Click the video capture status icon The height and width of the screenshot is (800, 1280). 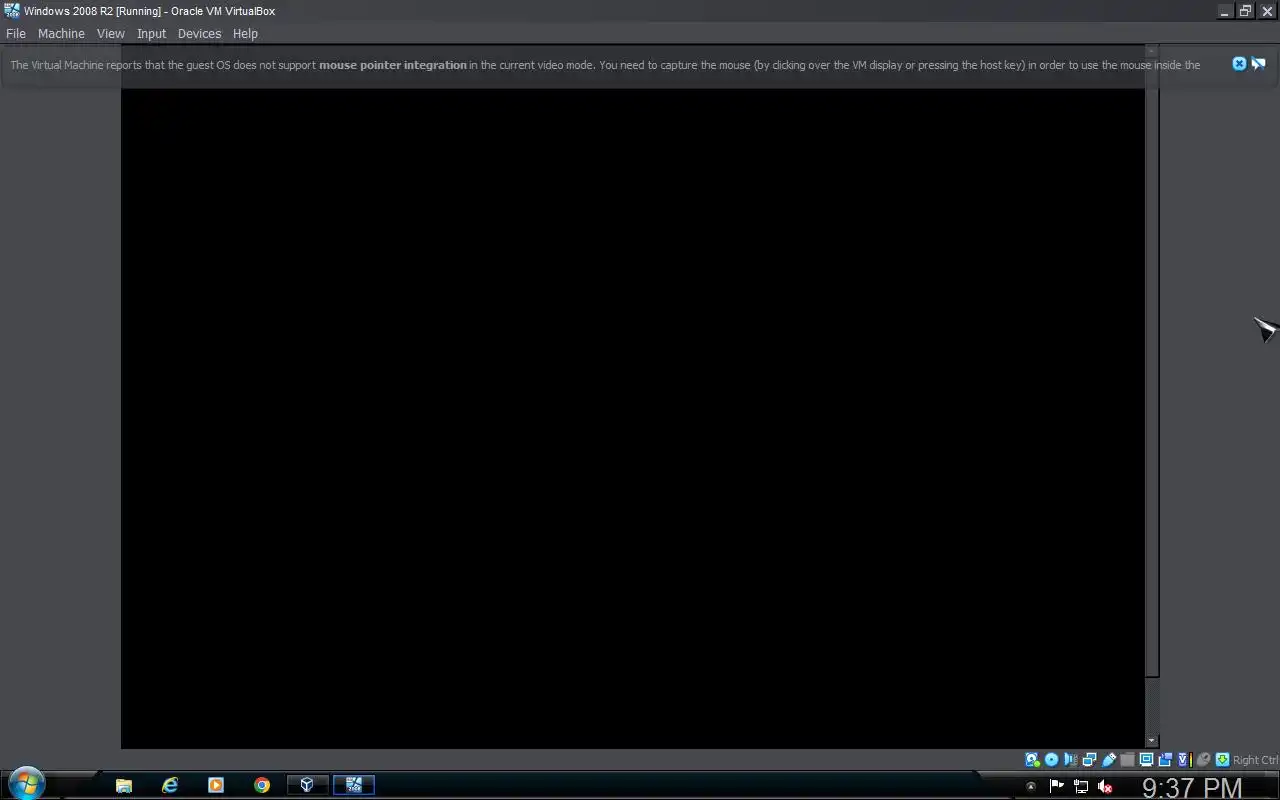(1165, 760)
